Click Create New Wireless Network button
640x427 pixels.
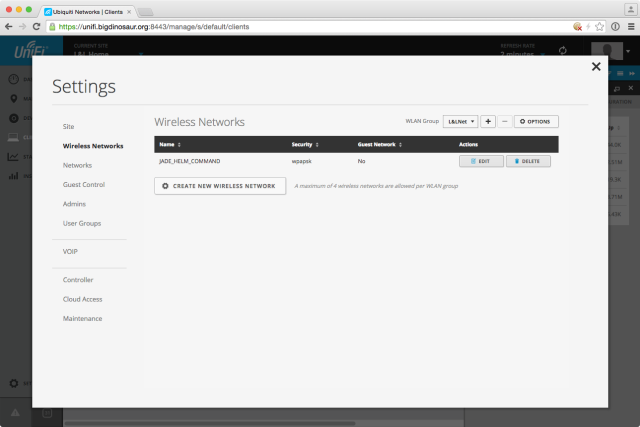220,186
